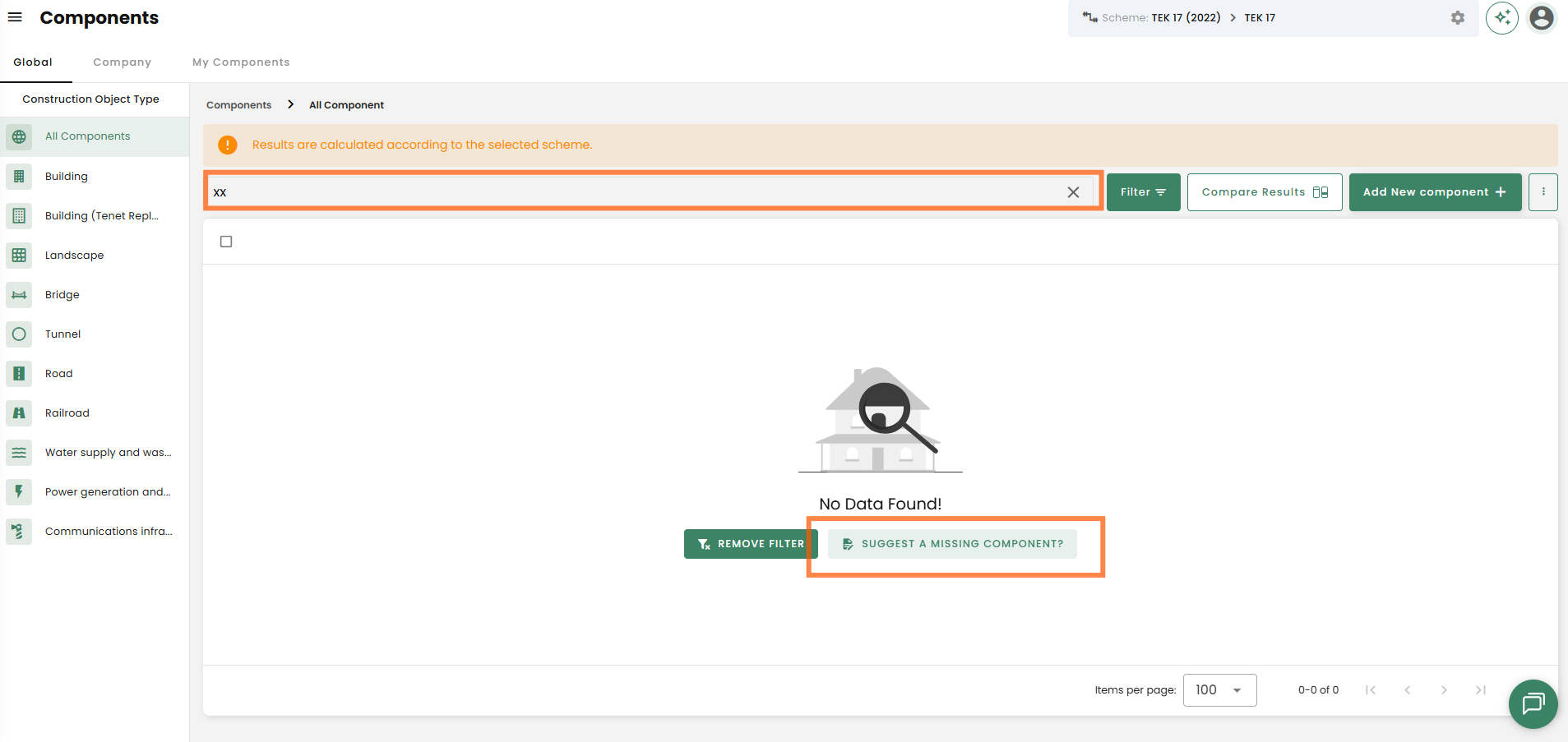Image resolution: width=1568 pixels, height=742 pixels.
Task: Switch to the My Components tab
Action: (x=241, y=62)
